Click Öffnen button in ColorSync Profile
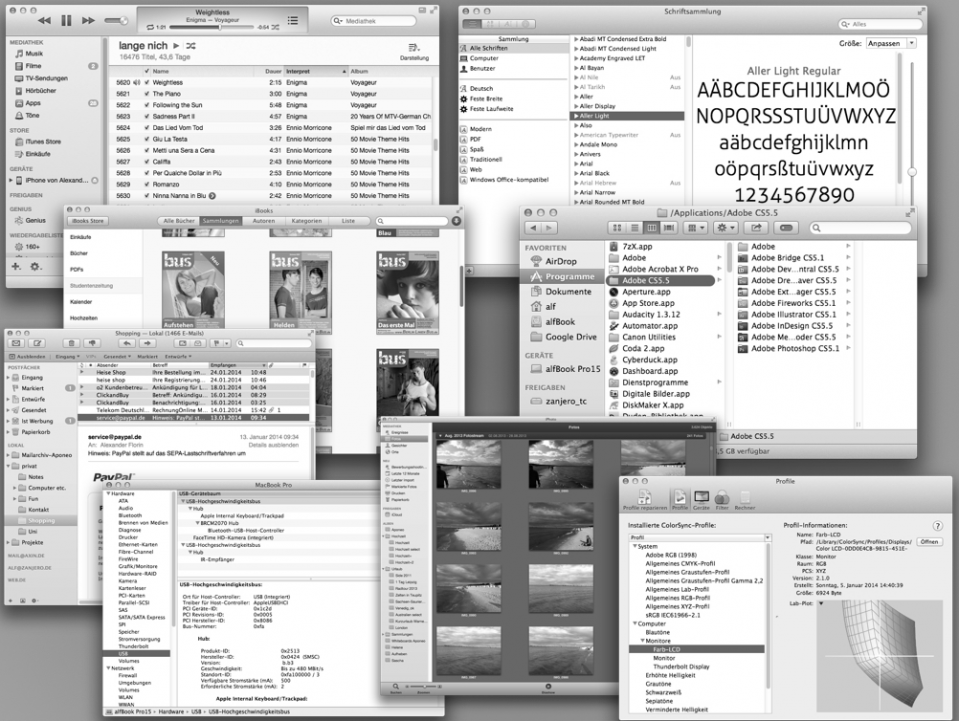This screenshot has width=959, height=721. pyautogui.click(x=929, y=542)
